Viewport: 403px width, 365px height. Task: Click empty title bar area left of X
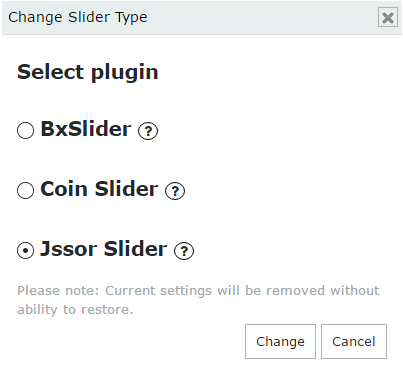(262, 17)
